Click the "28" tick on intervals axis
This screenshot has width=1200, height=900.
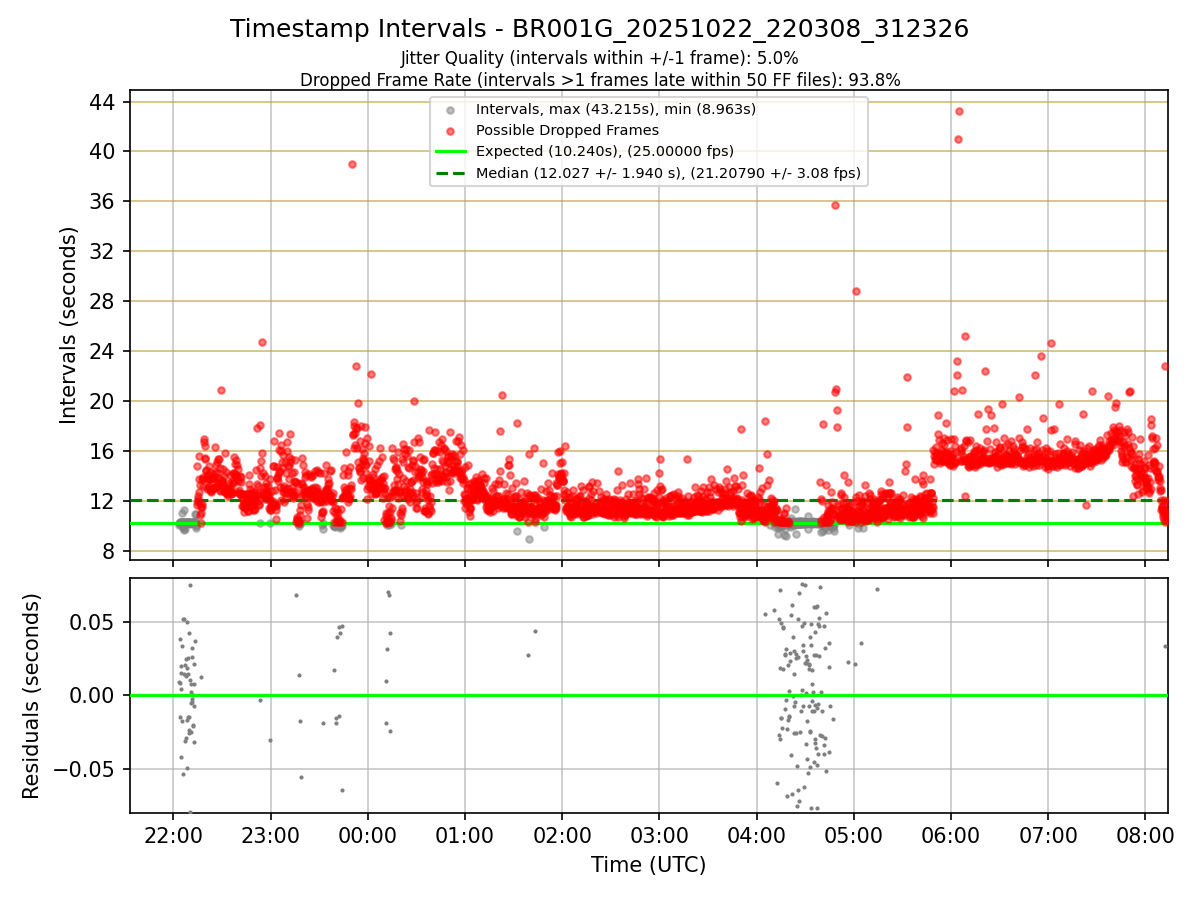pos(104,302)
